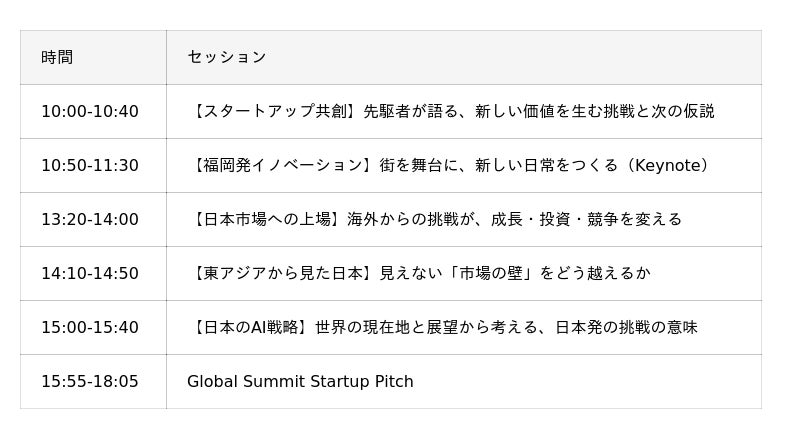Viewport: 800px width, 439px height.
Task: Select the 13:20-14:00 time cell
Action: [x=93, y=220]
